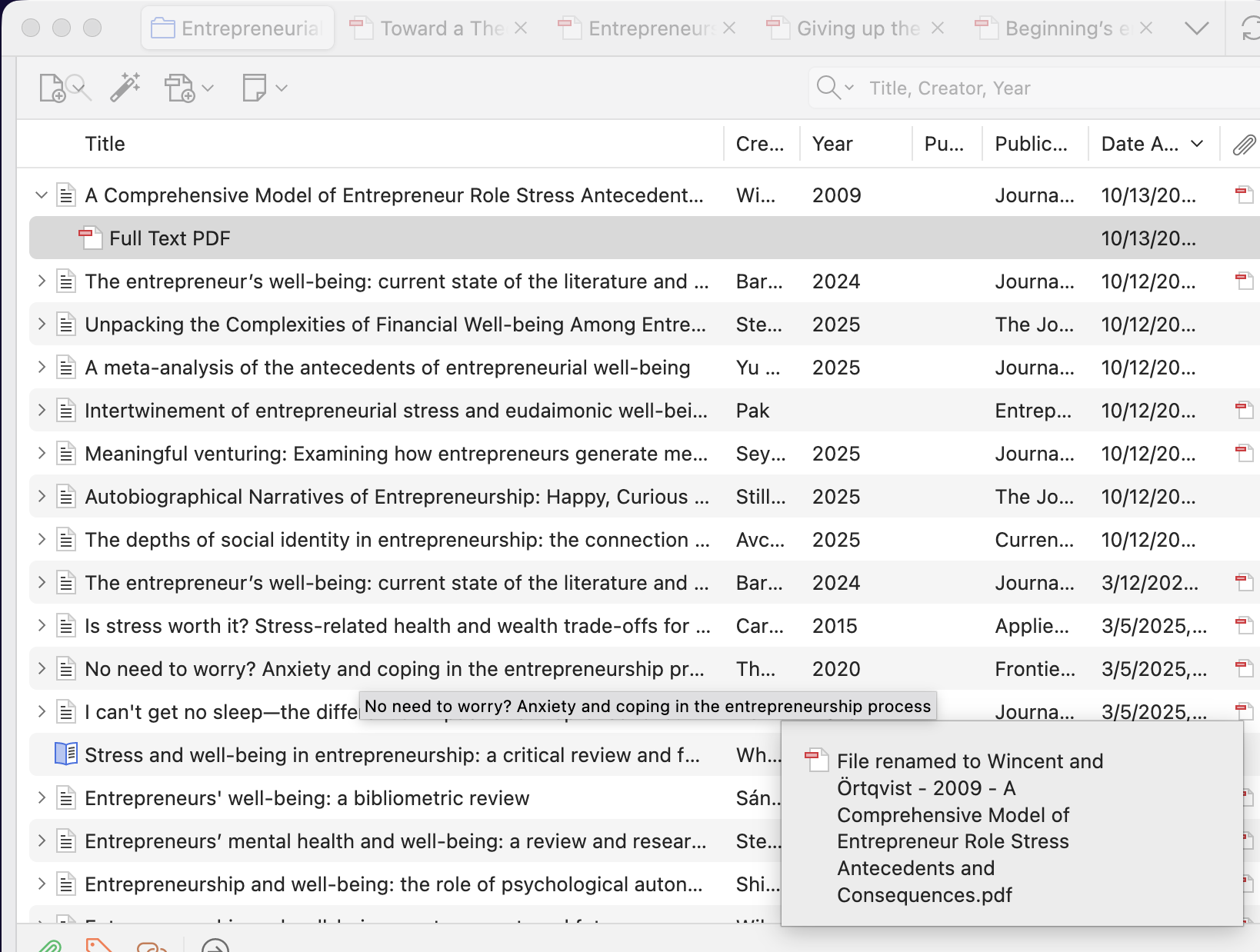Click the Frontie... publication cell
1260x952 pixels.
[x=1035, y=669]
